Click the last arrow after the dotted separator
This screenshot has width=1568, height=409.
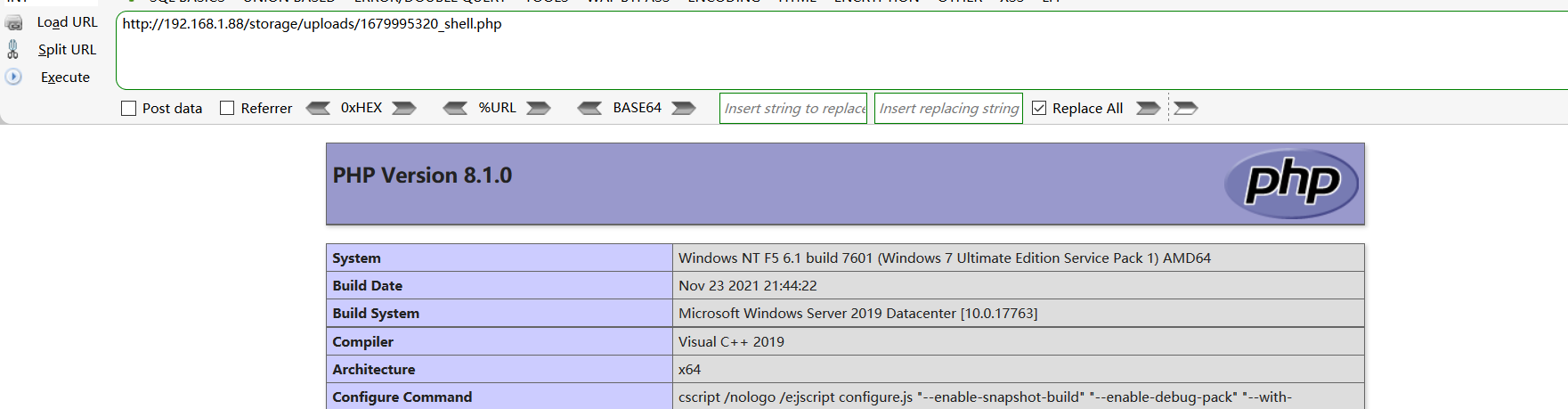(x=1186, y=108)
